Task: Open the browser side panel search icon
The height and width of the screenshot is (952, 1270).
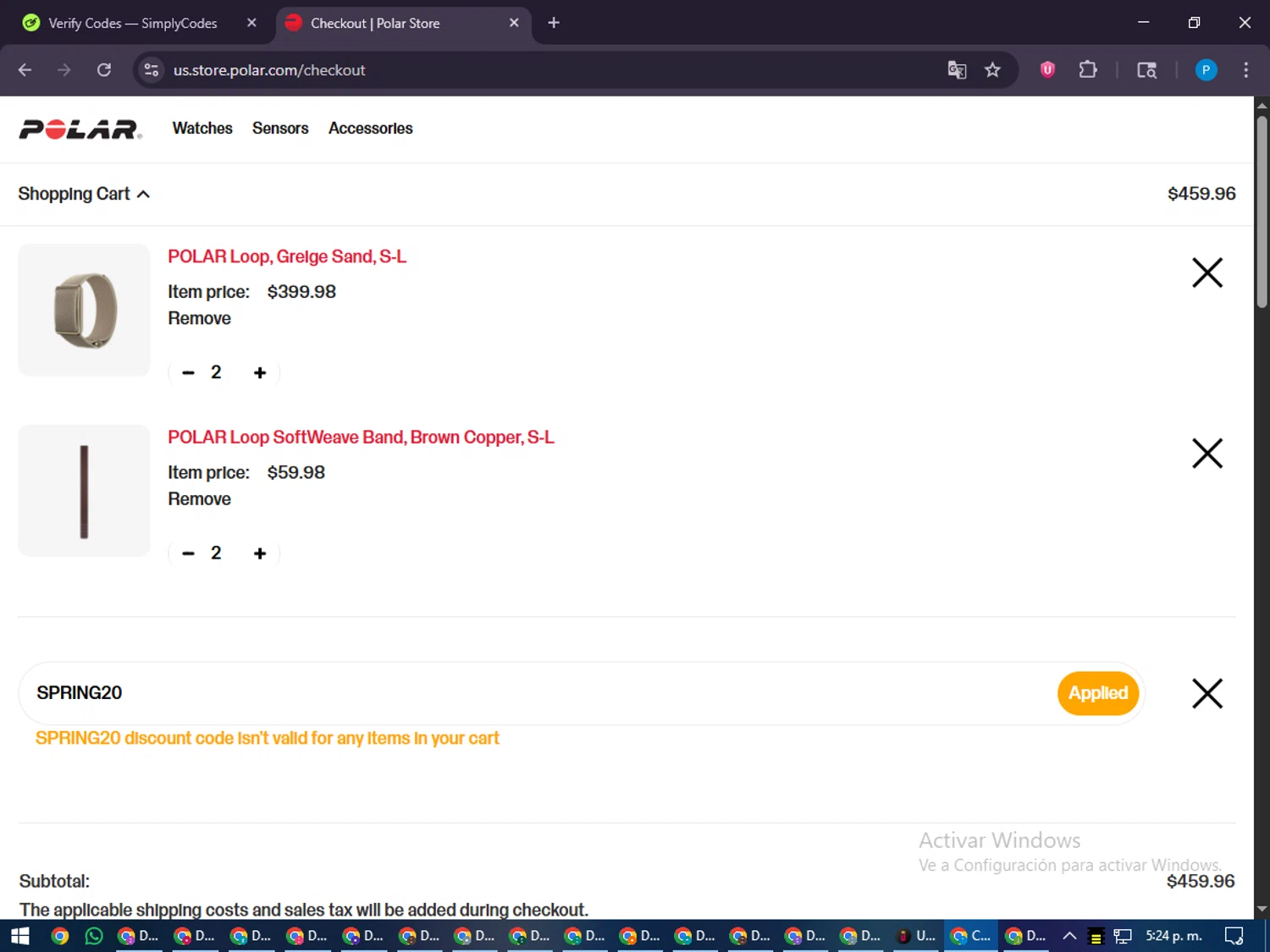Action: pos(1146,69)
